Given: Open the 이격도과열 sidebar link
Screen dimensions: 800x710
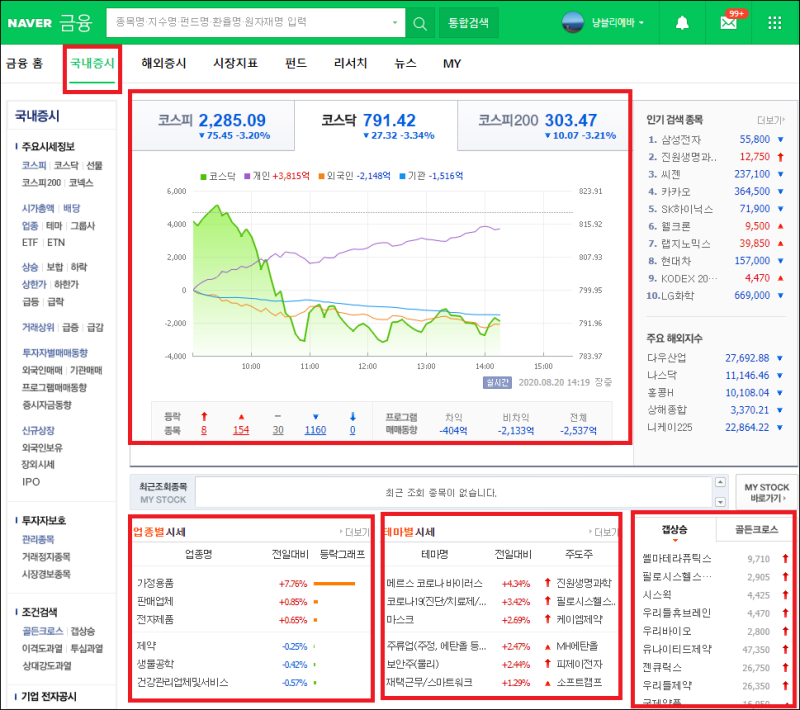Looking at the screenshot, I should [x=42, y=649].
